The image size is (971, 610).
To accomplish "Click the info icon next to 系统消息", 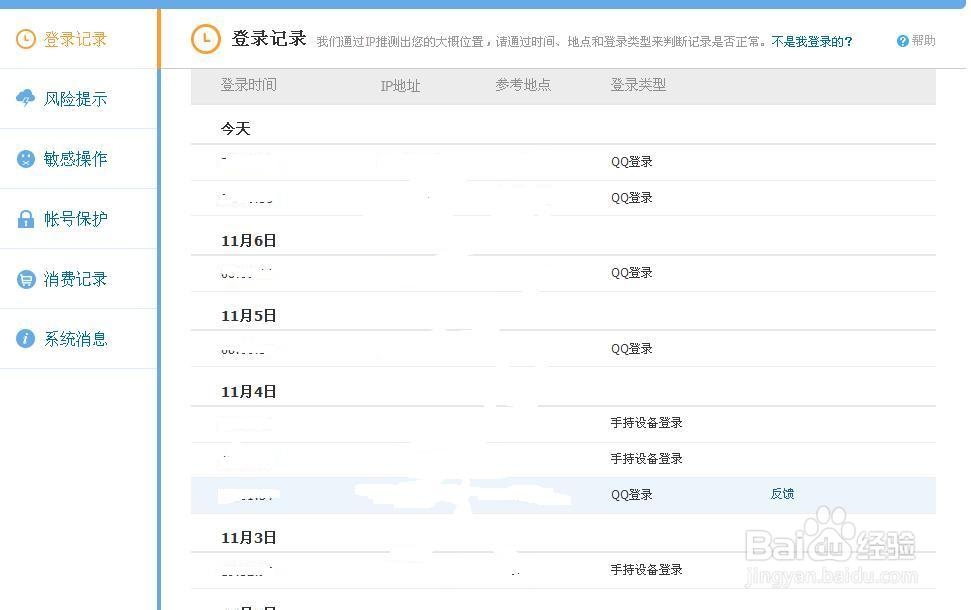I will (x=24, y=338).
